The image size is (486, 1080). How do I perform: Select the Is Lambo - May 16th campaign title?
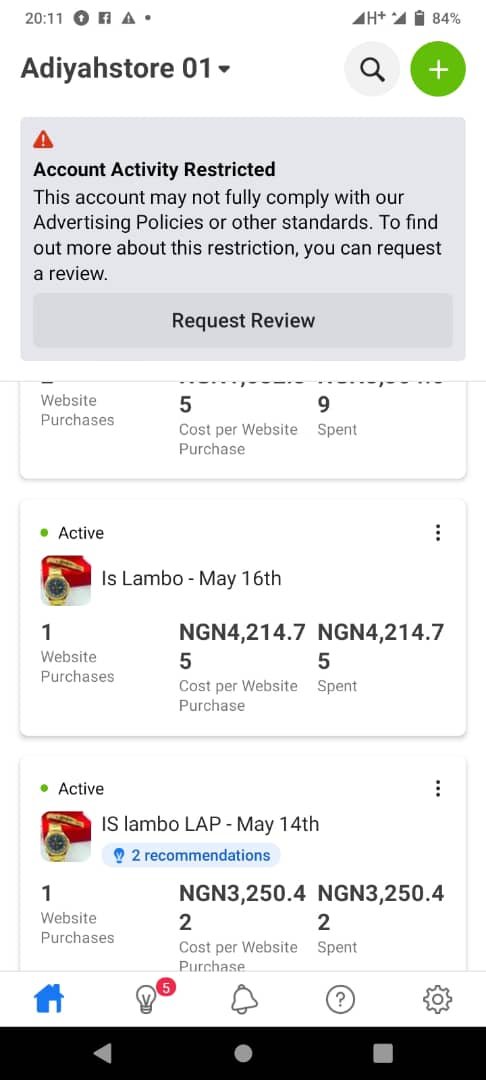(191, 579)
